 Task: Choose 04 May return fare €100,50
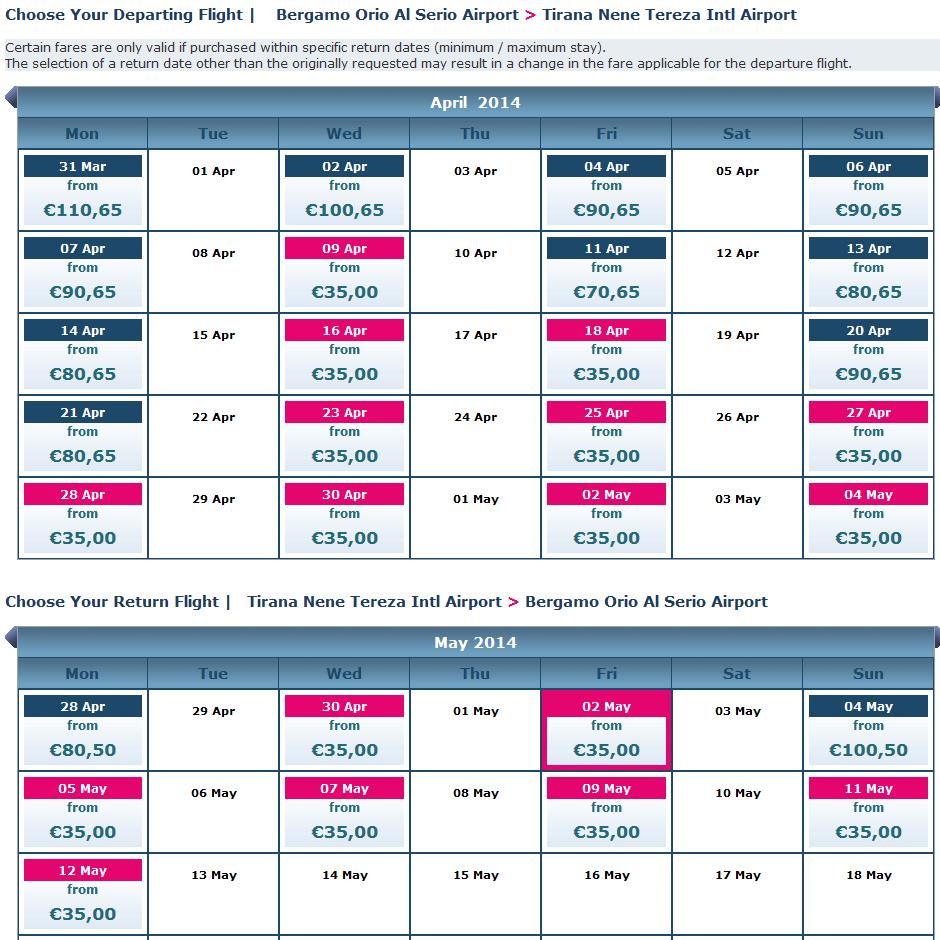coord(868,730)
